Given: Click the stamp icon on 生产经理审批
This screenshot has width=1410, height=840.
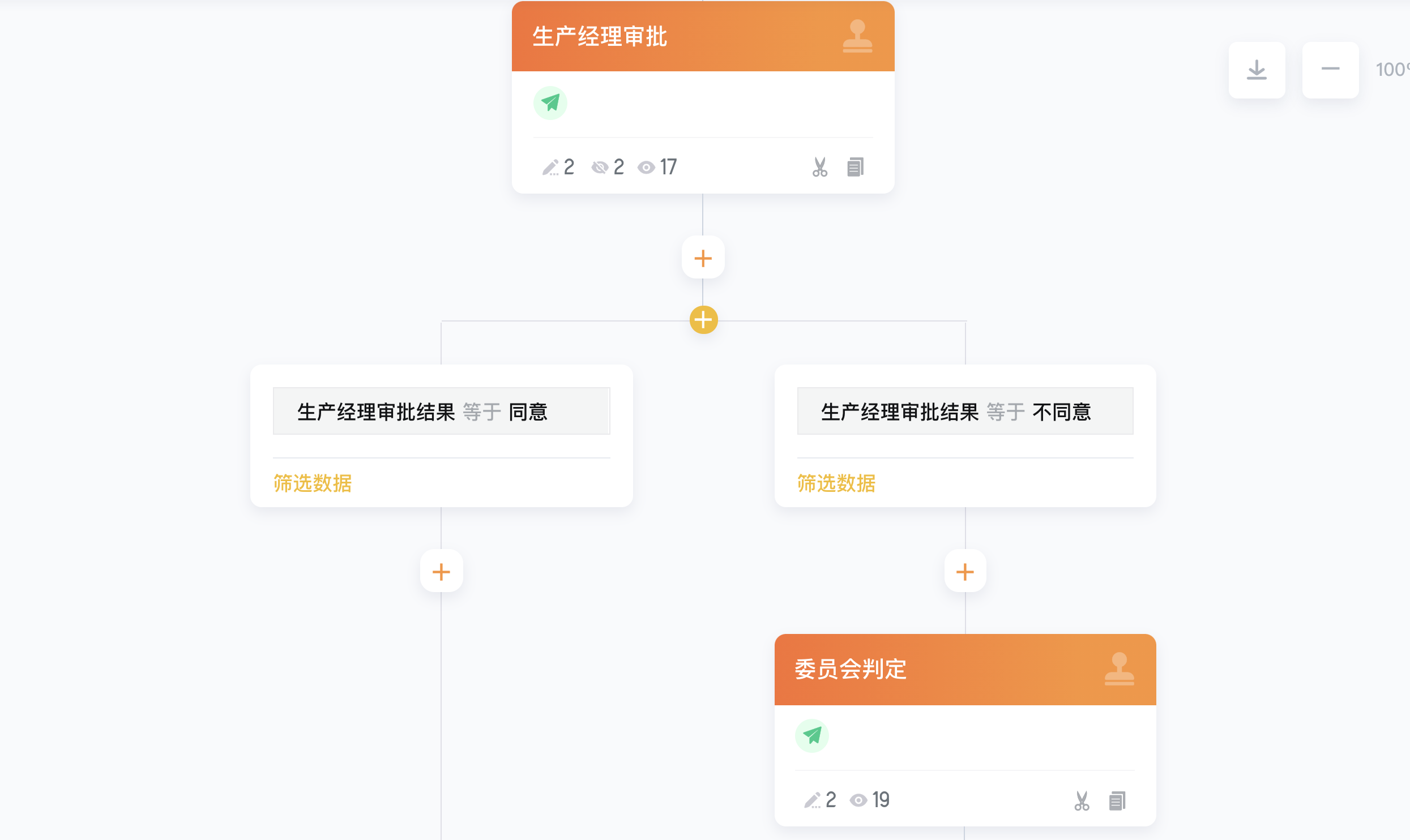Looking at the screenshot, I should click(x=857, y=36).
